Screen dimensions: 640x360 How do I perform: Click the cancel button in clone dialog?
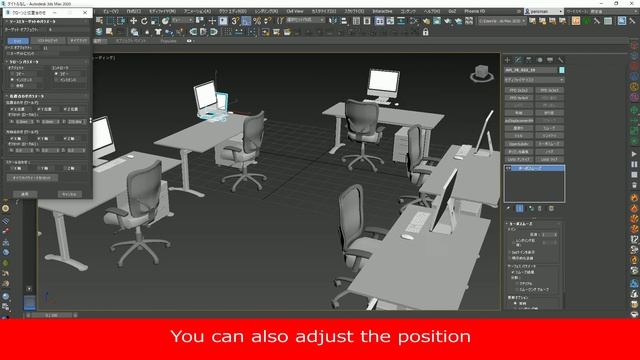[x=69, y=194]
